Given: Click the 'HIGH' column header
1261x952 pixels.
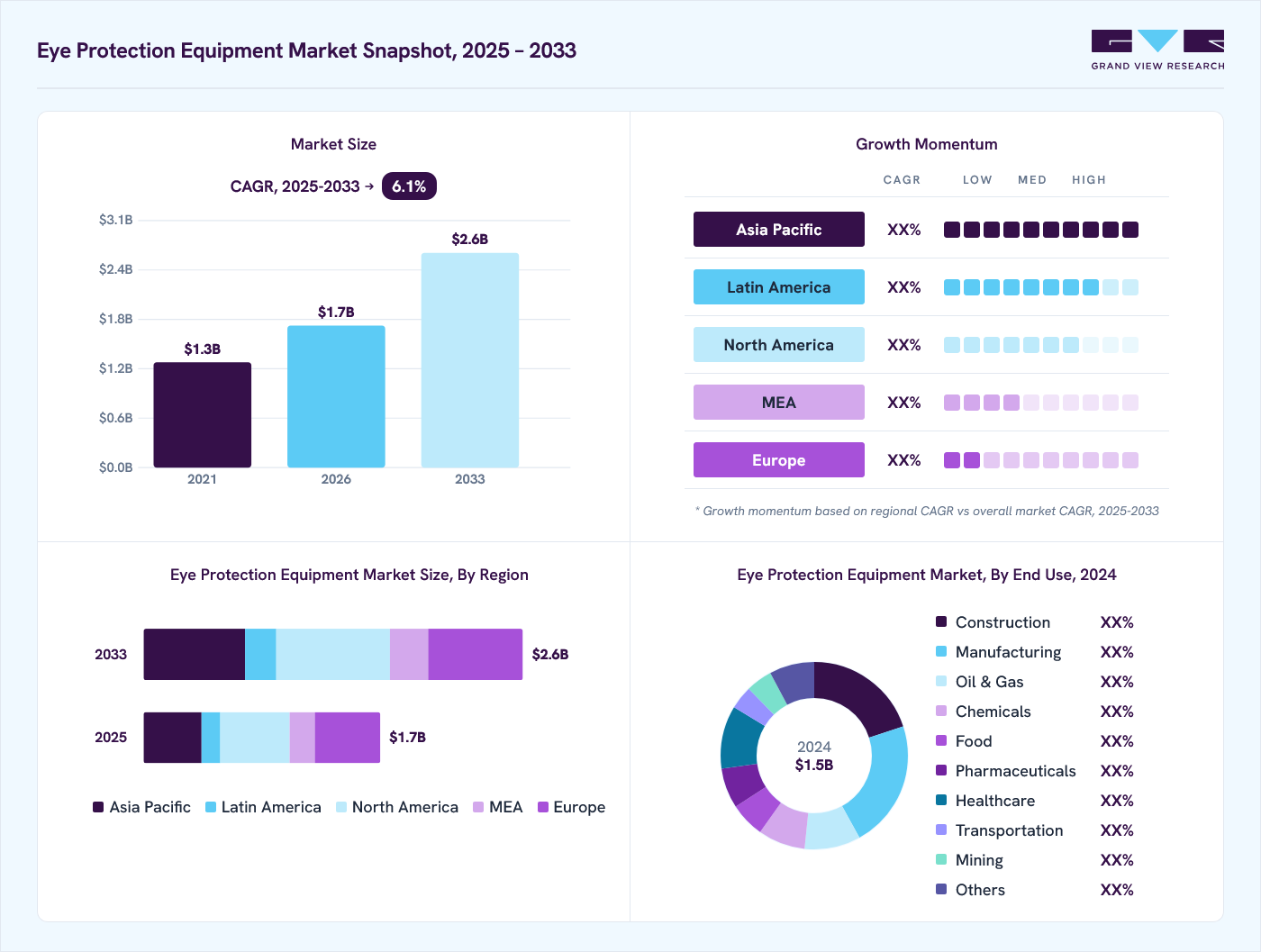Looking at the screenshot, I should (x=1089, y=180).
